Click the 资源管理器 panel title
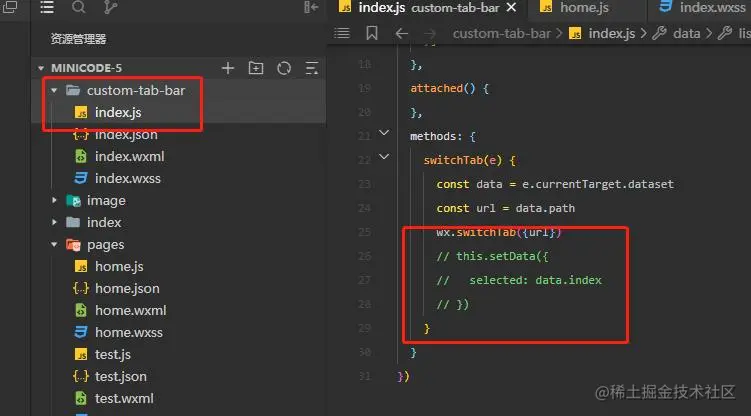The height and width of the screenshot is (416, 751). (79, 39)
